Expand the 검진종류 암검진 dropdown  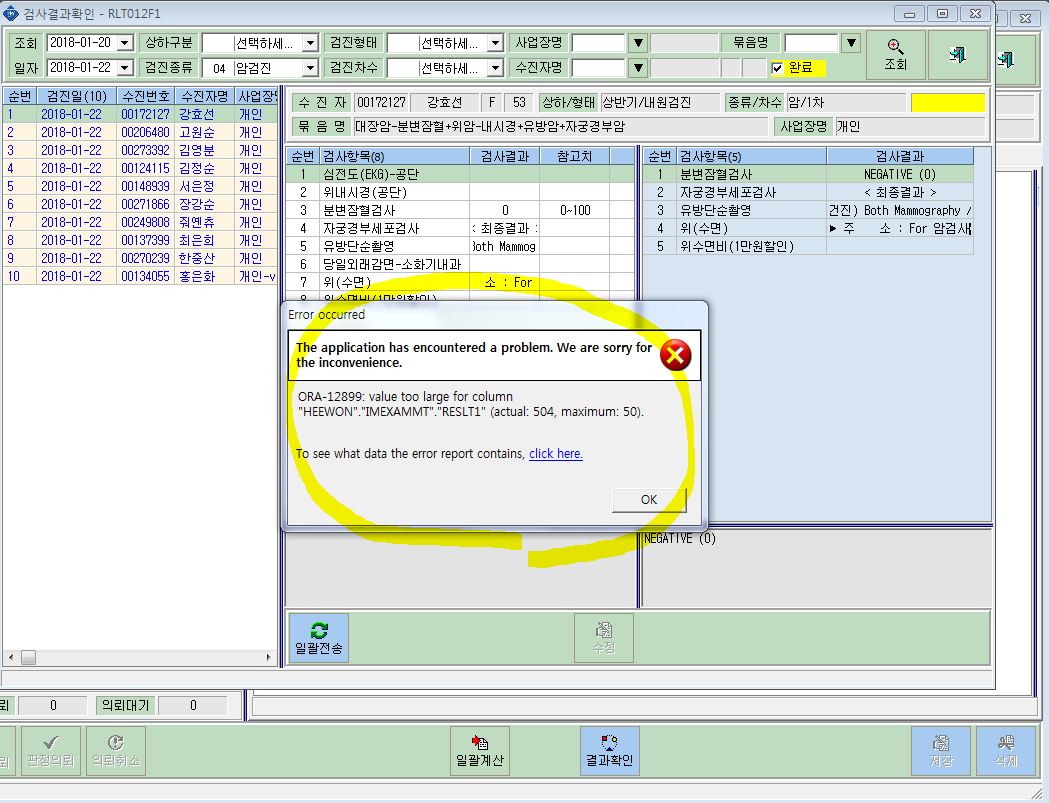pos(310,68)
